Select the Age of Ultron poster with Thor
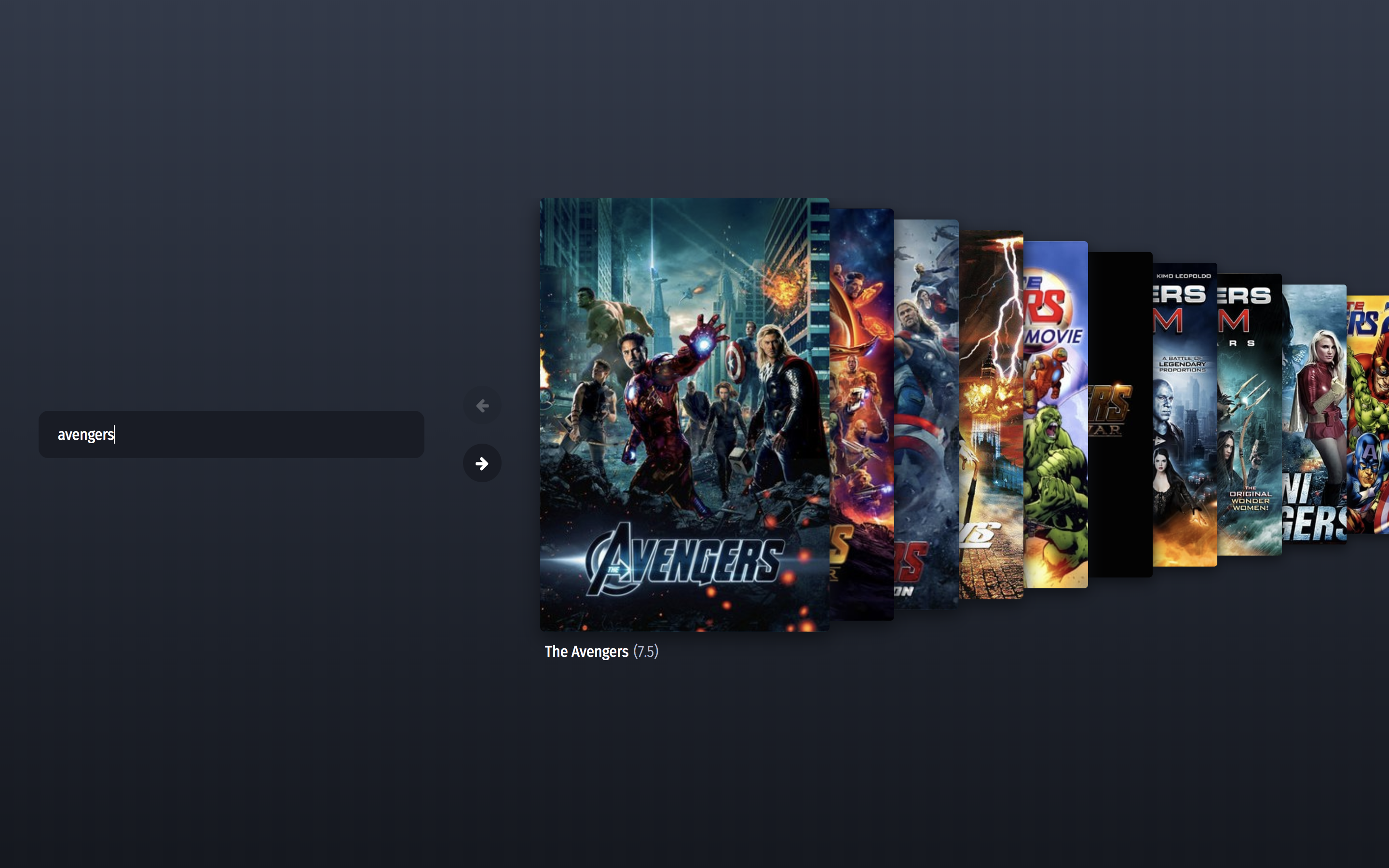This screenshot has width=1389, height=868. coord(926,413)
